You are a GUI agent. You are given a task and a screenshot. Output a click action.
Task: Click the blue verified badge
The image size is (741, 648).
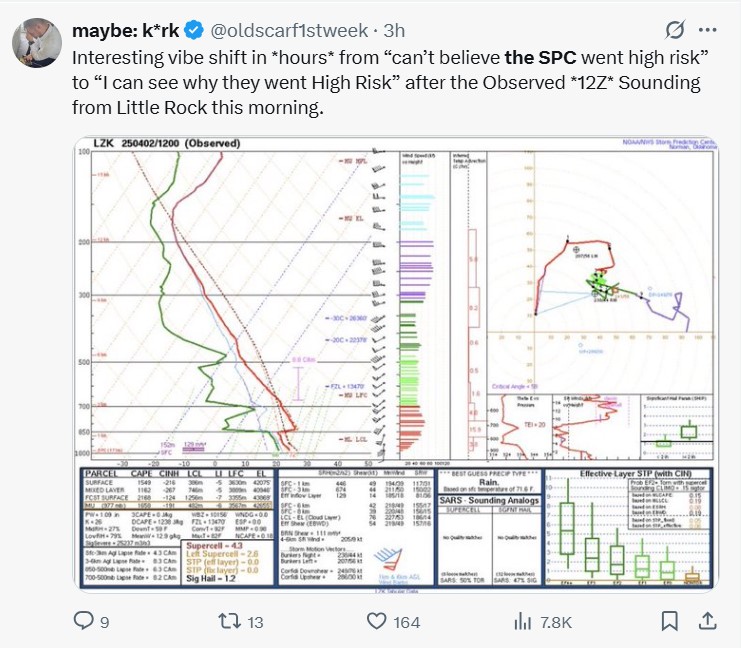click(194, 30)
